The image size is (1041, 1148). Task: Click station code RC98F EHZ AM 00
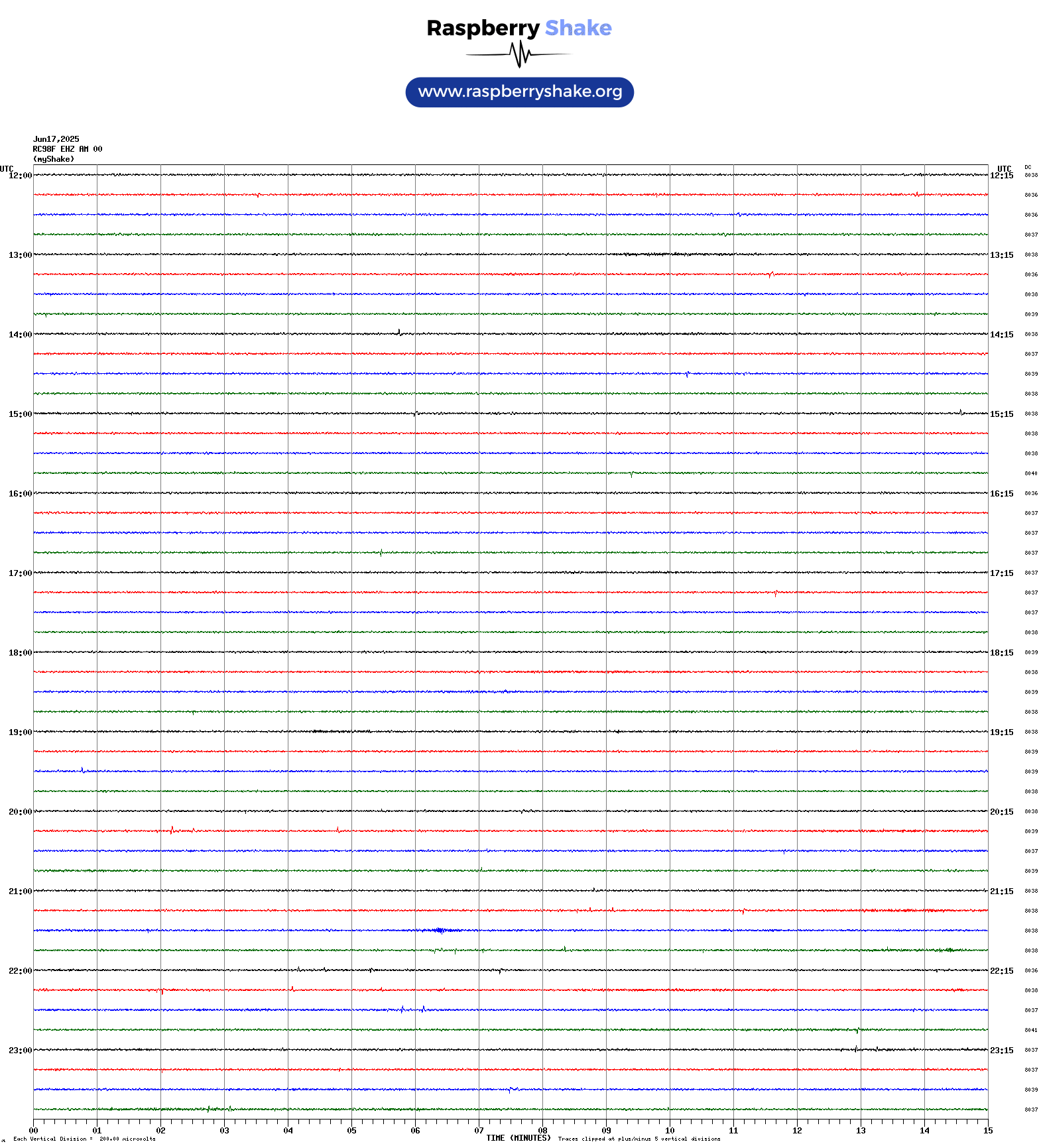[x=68, y=149]
